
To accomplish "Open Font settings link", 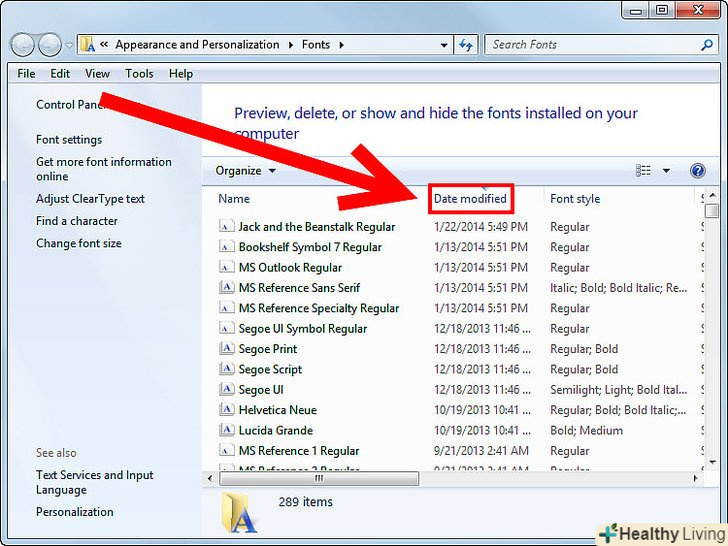I will point(69,140).
